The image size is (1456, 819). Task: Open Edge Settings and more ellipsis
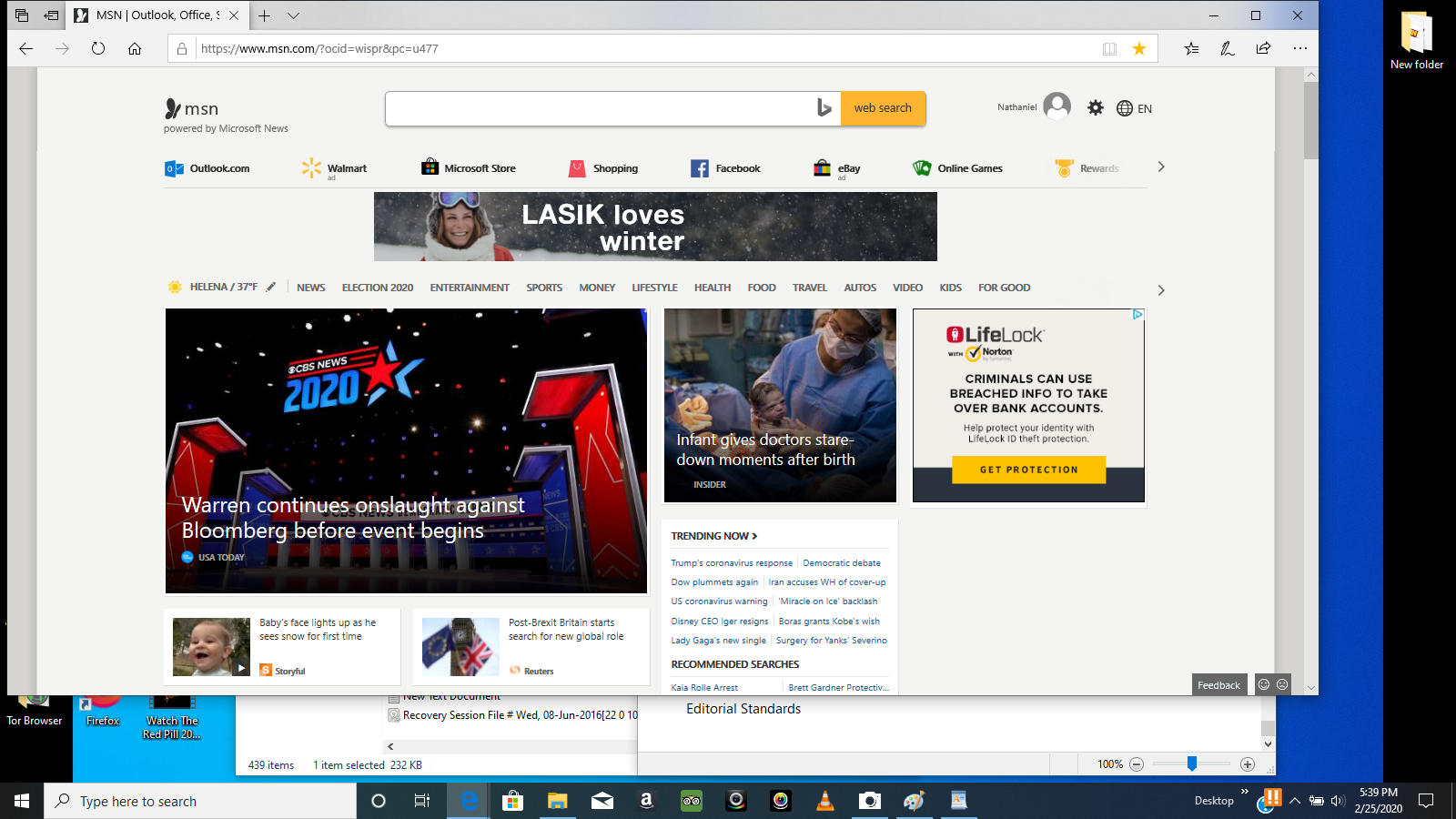pyautogui.click(x=1299, y=48)
